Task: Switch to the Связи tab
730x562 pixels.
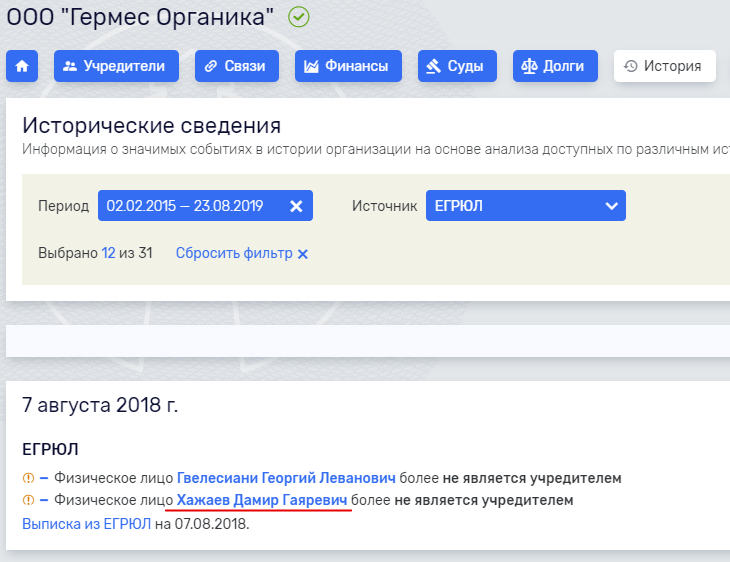Action: pos(237,66)
